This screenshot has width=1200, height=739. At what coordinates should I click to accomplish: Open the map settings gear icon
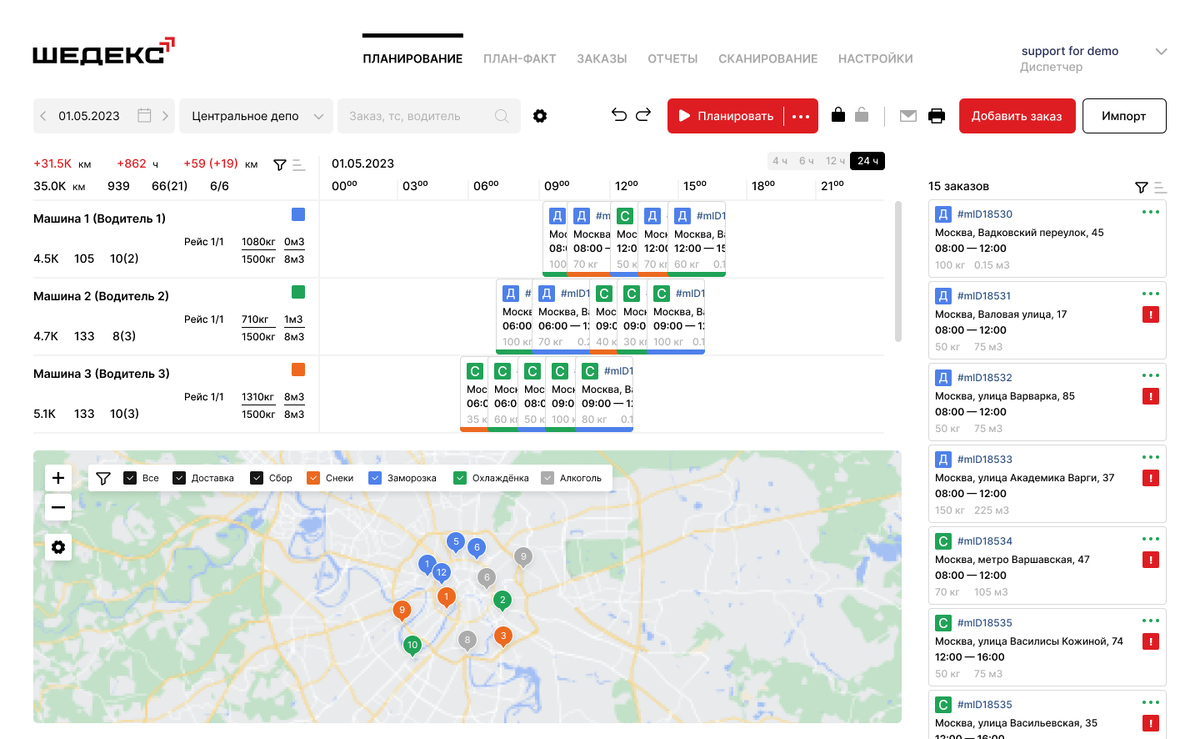pos(58,547)
